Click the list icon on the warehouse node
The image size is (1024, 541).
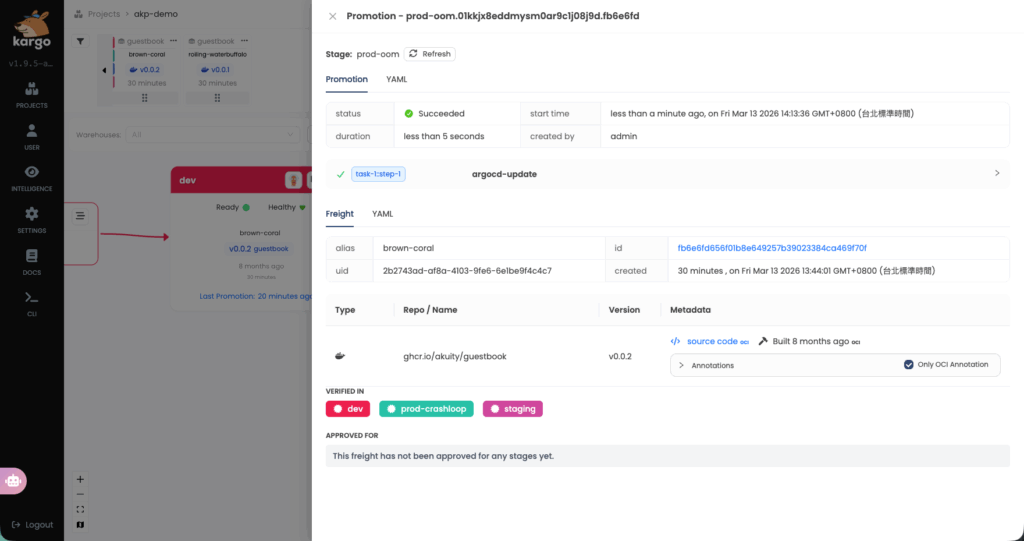(80, 216)
